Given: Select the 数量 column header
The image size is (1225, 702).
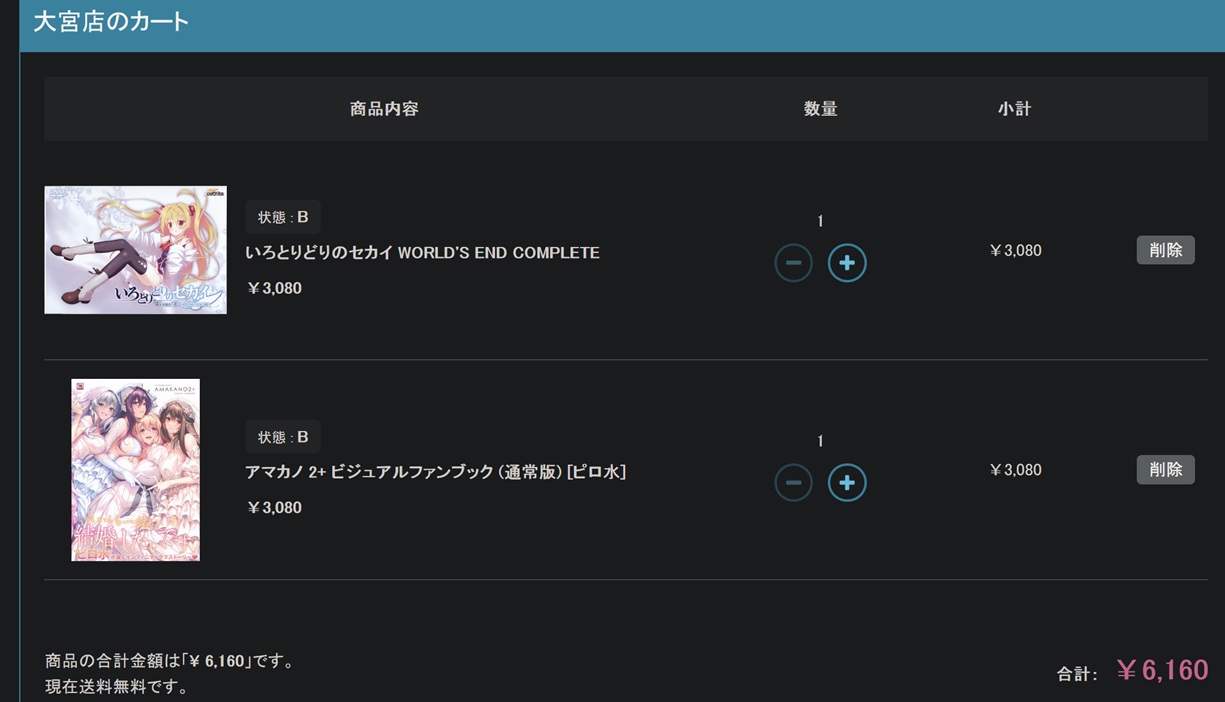Looking at the screenshot, I should 820,109.
